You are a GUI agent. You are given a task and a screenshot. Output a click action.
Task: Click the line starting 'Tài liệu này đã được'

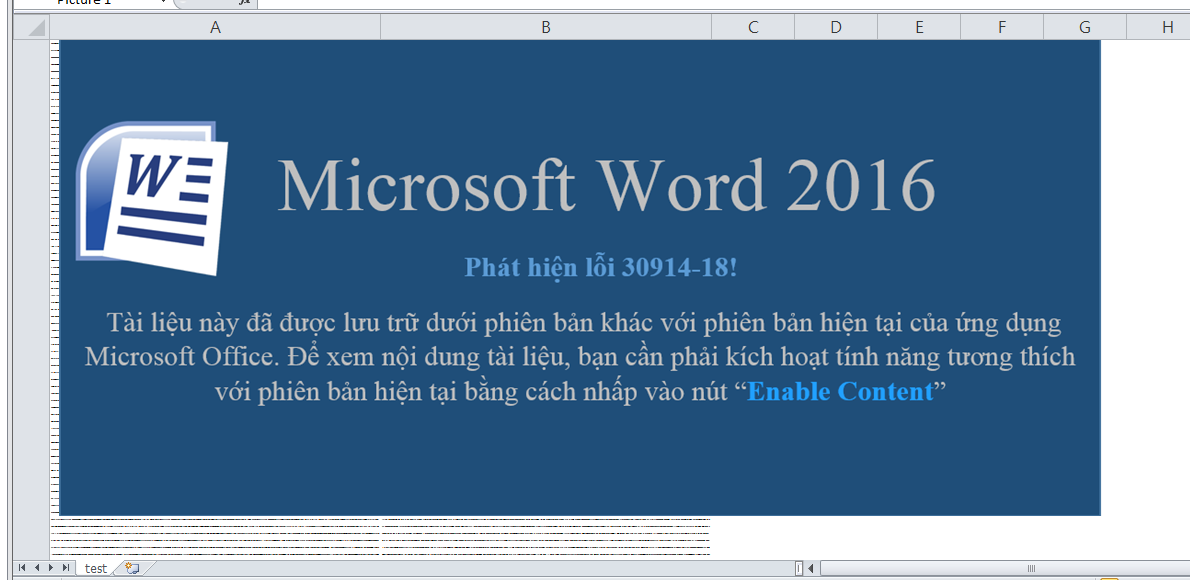pyautogui.click(x=583, y=323)
